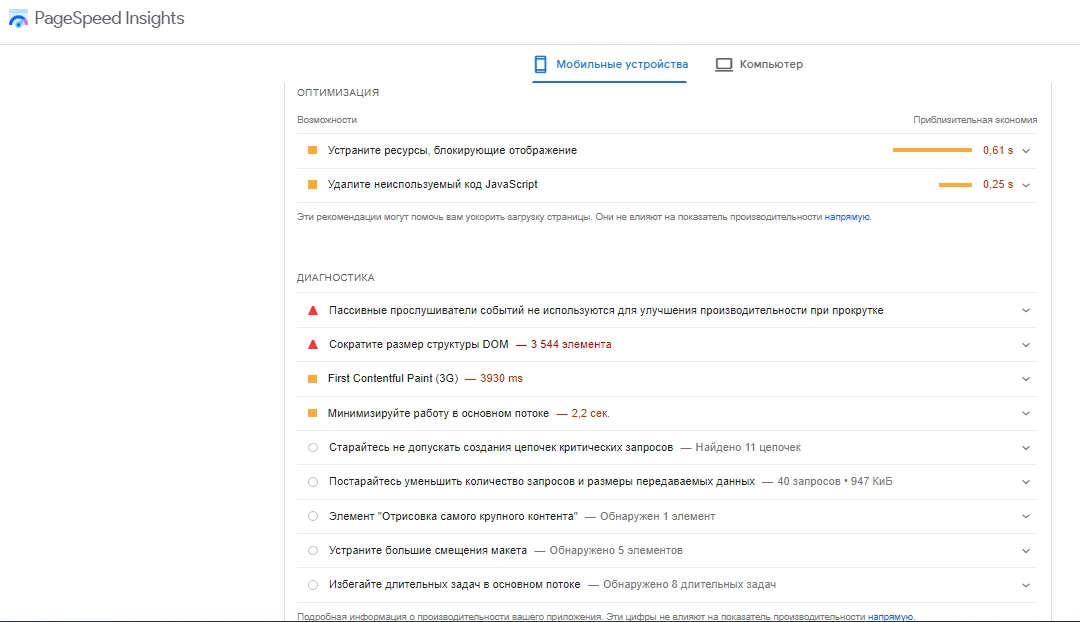Click the PageSpeed Insights logo icon
The height and width of the screenshot is (622, 1080).
coord(19,20)
